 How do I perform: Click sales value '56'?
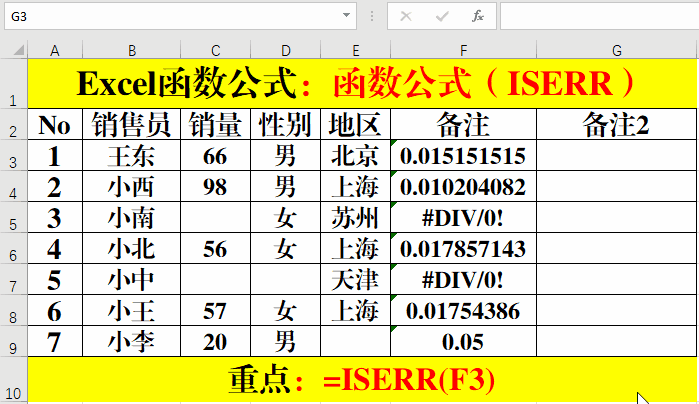point(215,248)
